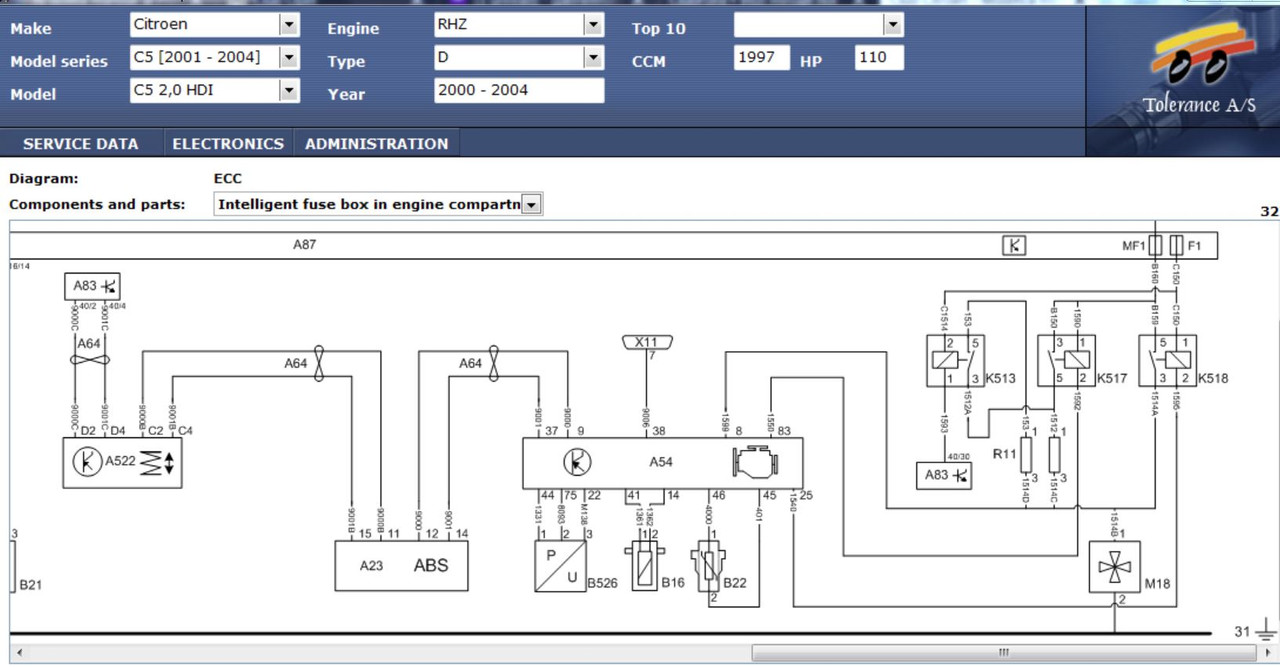Open the SERVICE DATA tab
Image resolution: width=1280 pixels, height=667 pixels.
tap(80, 143)
